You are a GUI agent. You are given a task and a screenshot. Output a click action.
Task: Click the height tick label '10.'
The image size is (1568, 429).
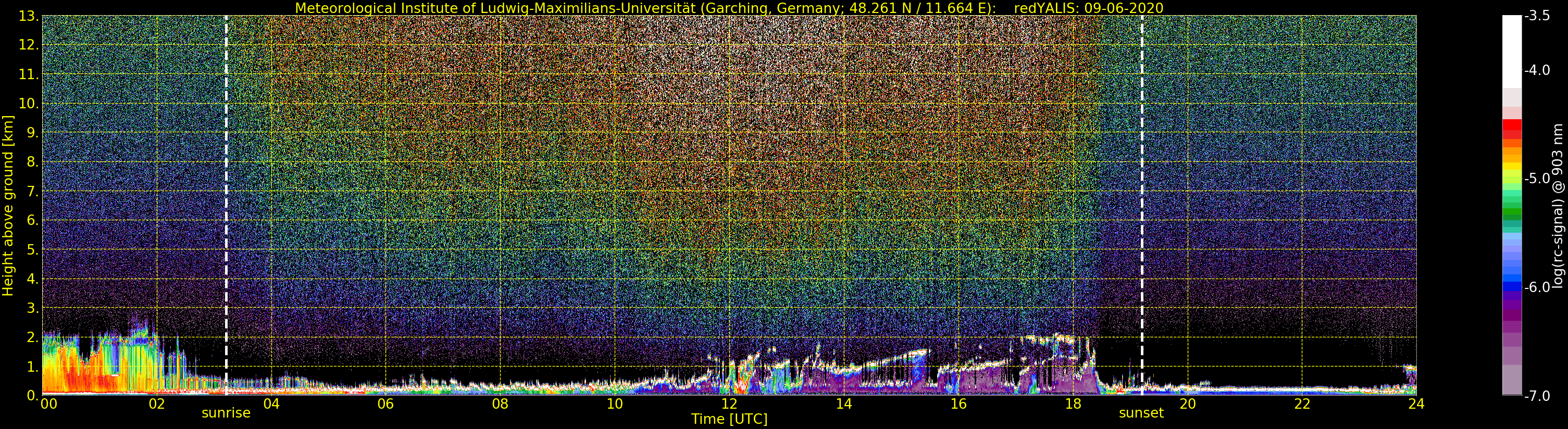click(29, 103)
